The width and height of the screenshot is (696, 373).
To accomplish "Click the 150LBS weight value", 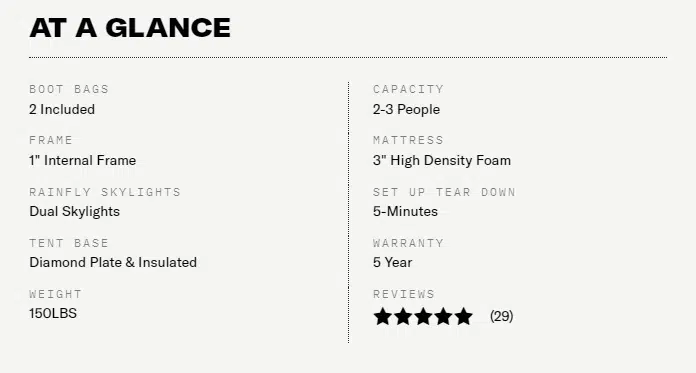I will pyautogui.click(x=53, y=313).
